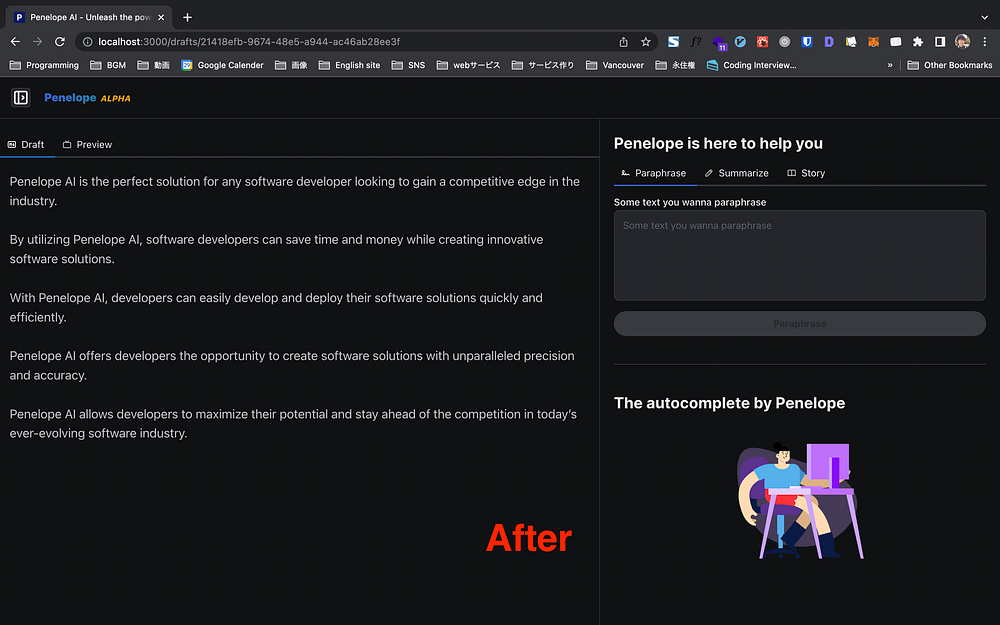1000x625 pixels.
Task: Click the first paragraph 'Penelope AI is the perfect solution'
Action: pos(295,191)
